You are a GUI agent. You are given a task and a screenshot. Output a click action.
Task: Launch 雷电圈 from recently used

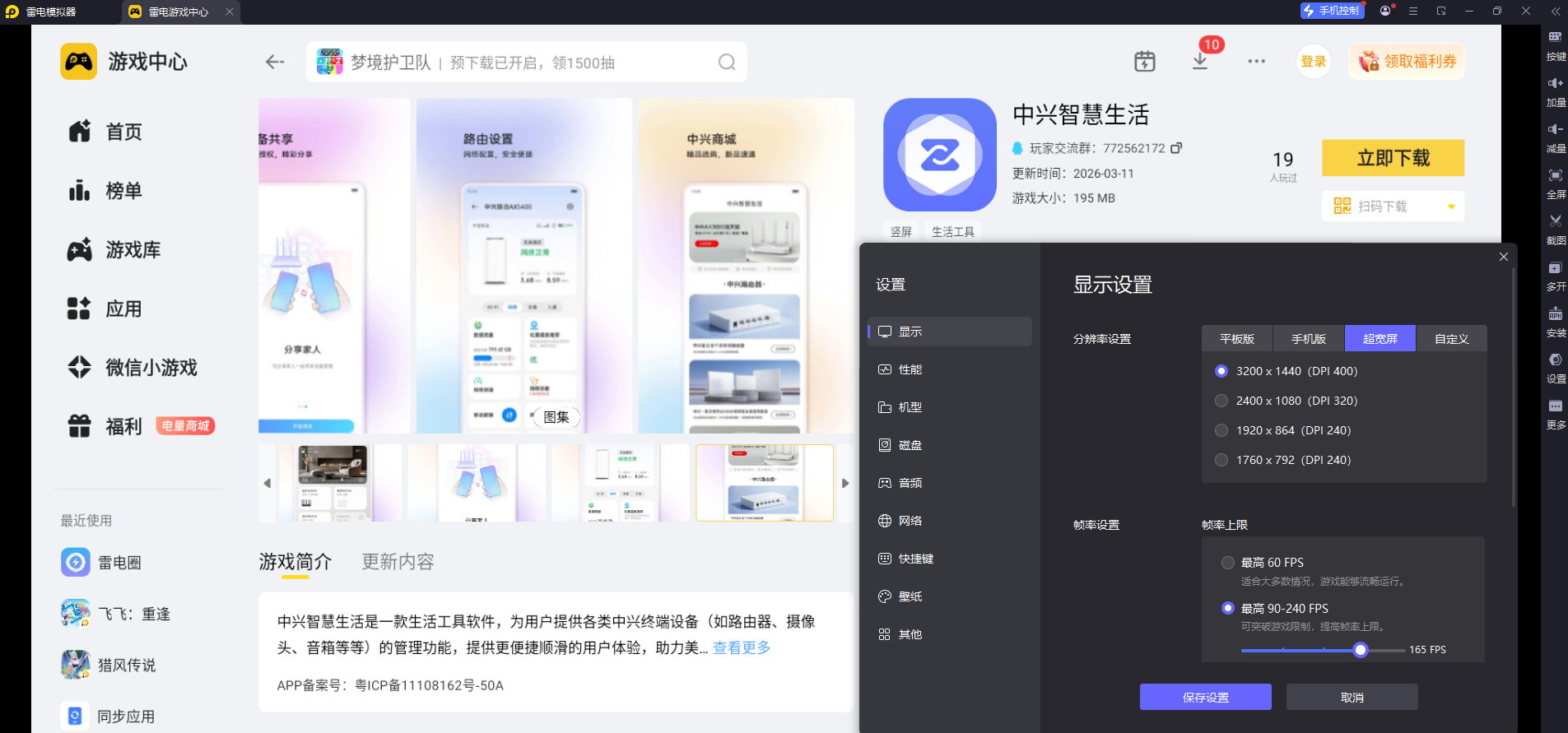click(x=101, y=563)
